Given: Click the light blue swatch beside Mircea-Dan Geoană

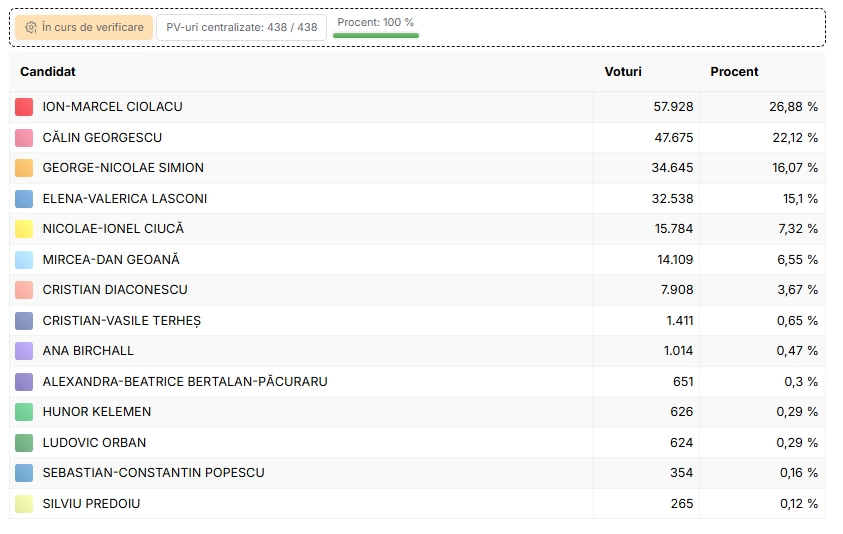Looking at the screenshot, I should click(x=24, y=260).
